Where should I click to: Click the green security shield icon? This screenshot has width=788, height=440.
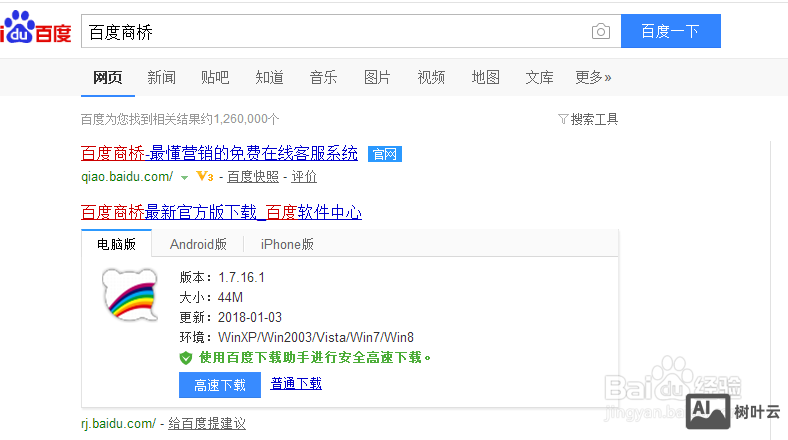click(186, 358)
